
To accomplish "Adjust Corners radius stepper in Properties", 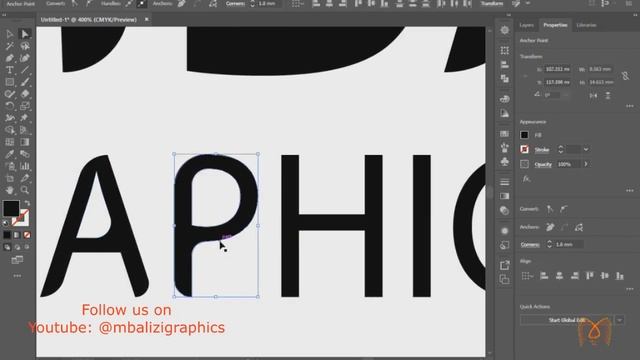I will click(x=549, y=244).
